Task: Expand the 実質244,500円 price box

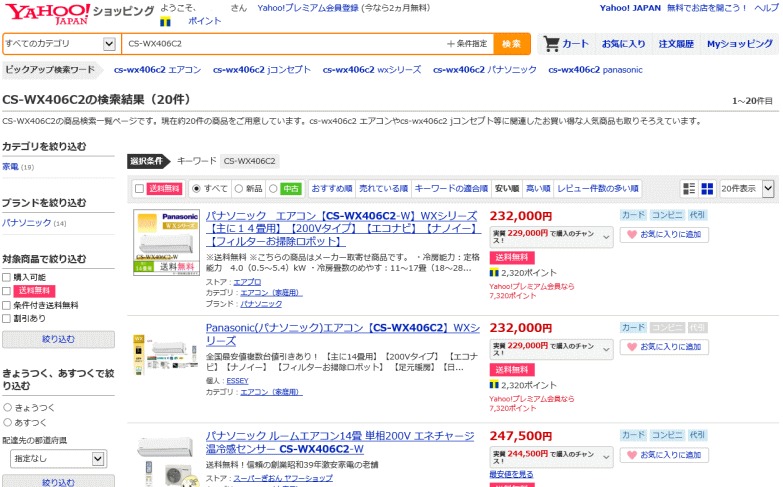Action: (551, 458)
